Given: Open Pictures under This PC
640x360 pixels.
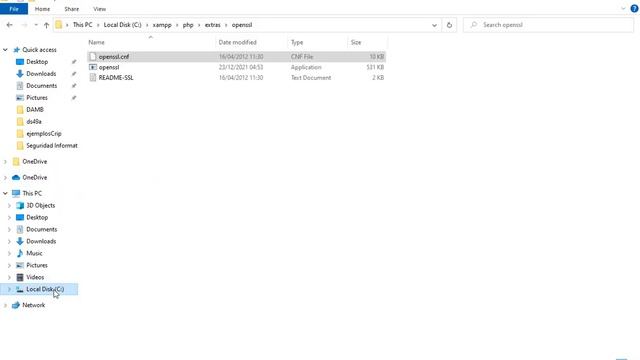Looking at the screenshot, I should click(37, 265).
